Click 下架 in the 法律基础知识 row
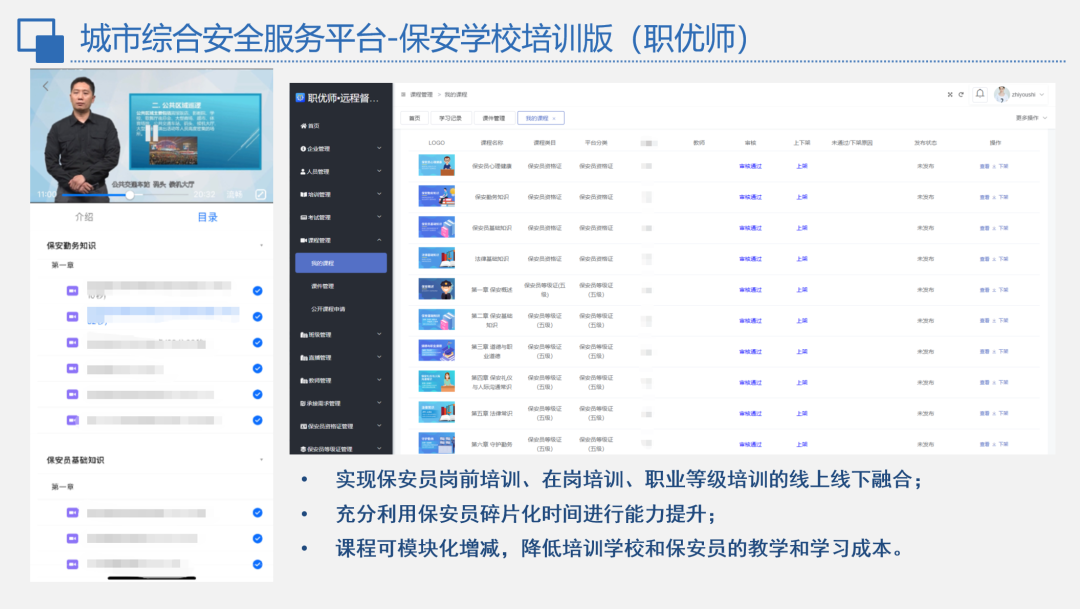The height and width of the screenshot is (609, 1080). pyautogui.click(x=1004, y=259)
